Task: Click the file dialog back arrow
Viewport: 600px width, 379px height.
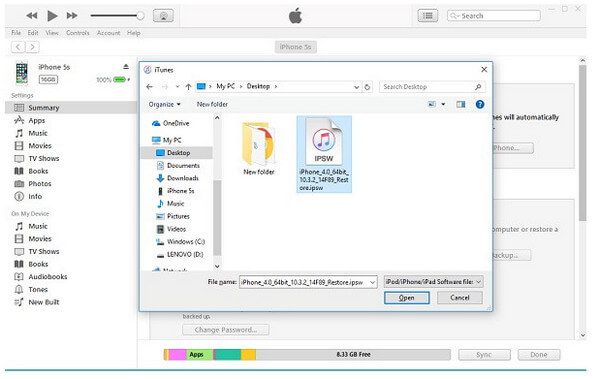Action: coord(150,87)
